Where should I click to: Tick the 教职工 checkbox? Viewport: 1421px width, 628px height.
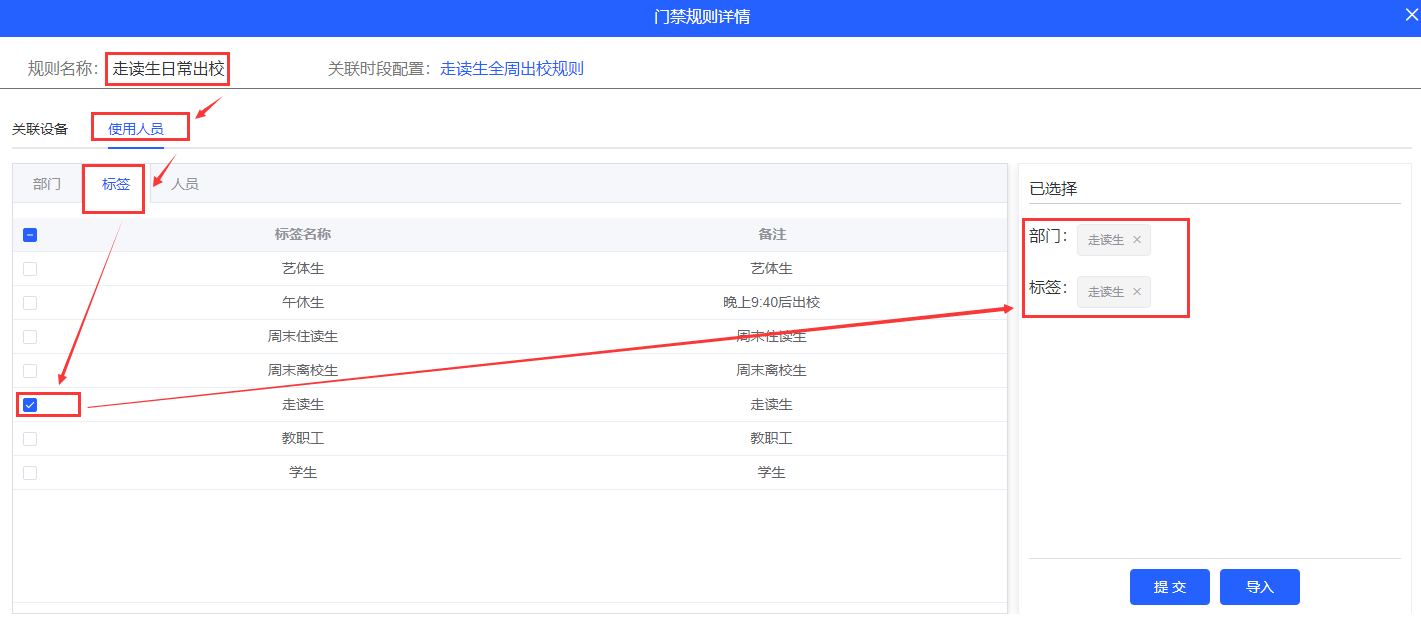30,439
